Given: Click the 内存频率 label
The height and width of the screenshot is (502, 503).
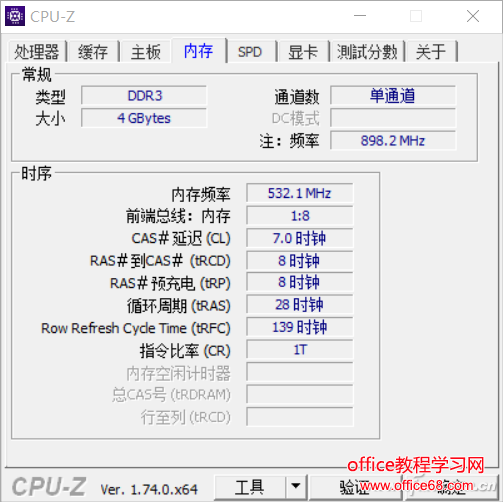Looking at the screenshot, I should click(x=201, y=194).
